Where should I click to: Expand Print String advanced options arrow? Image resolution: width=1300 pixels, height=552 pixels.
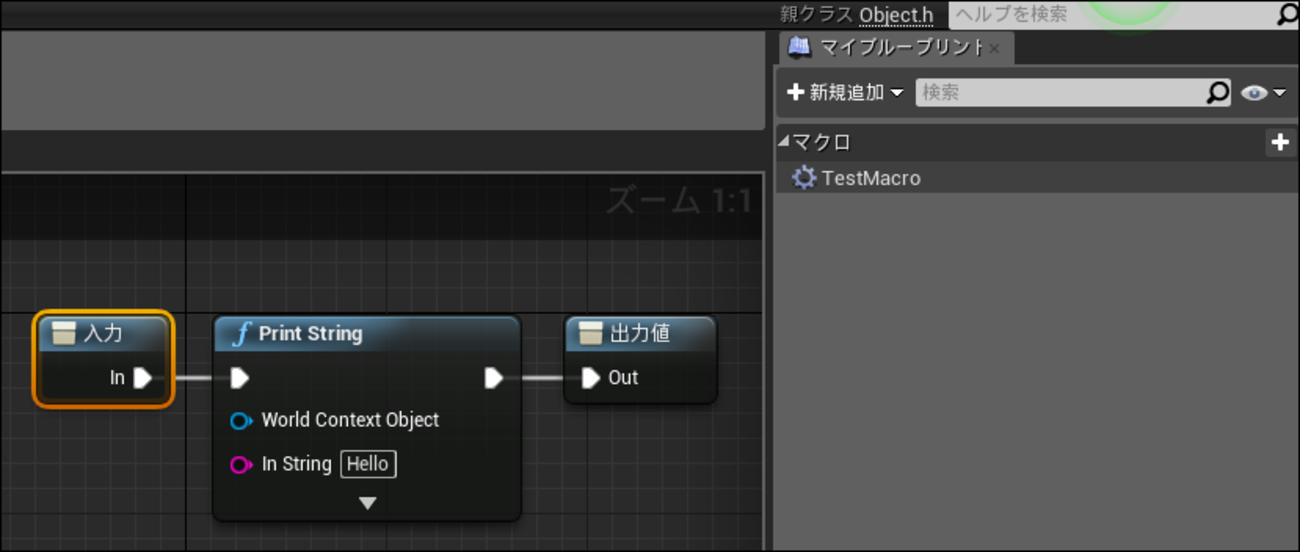point(367,503)
